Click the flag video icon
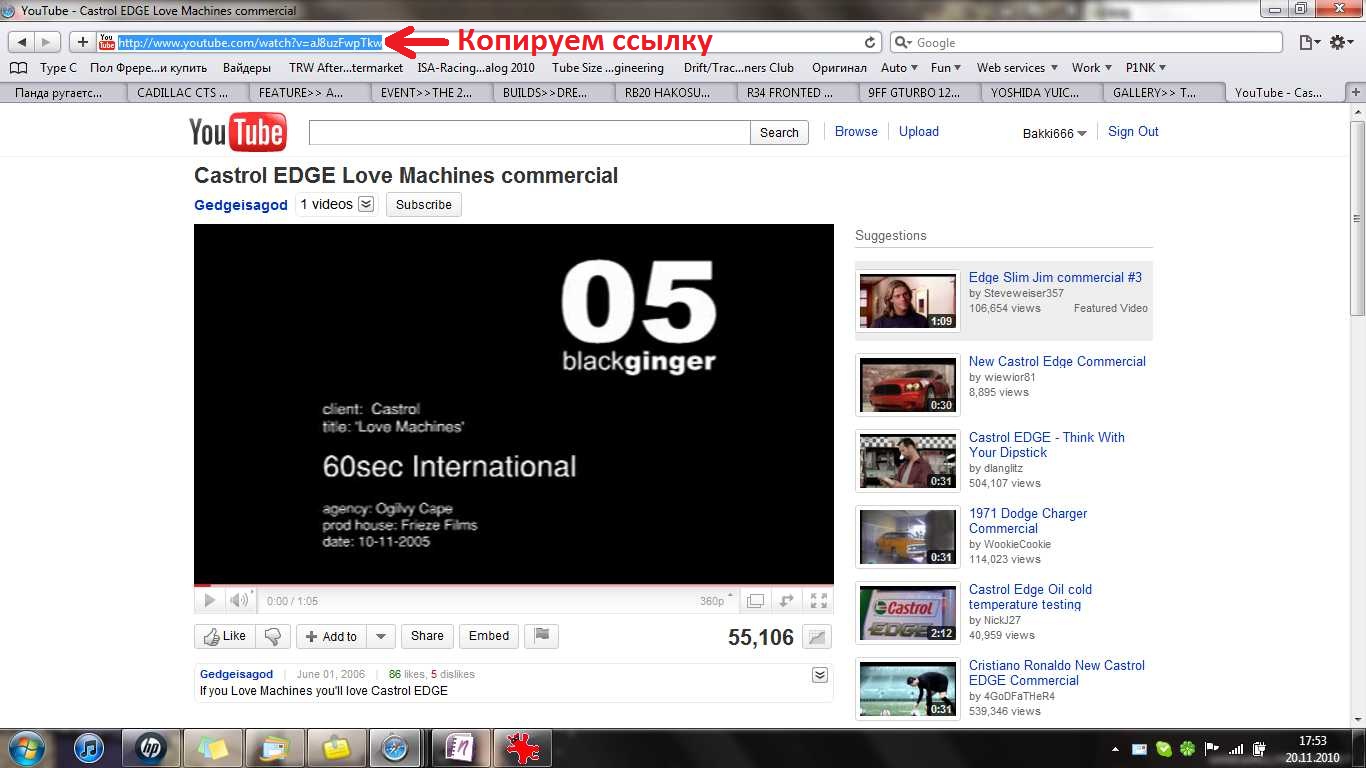 coord(542,636)
